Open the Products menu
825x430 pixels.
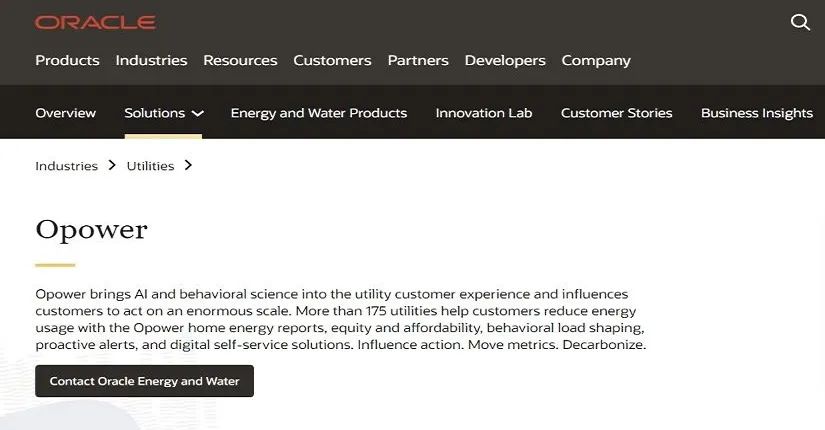click(67, 61)
